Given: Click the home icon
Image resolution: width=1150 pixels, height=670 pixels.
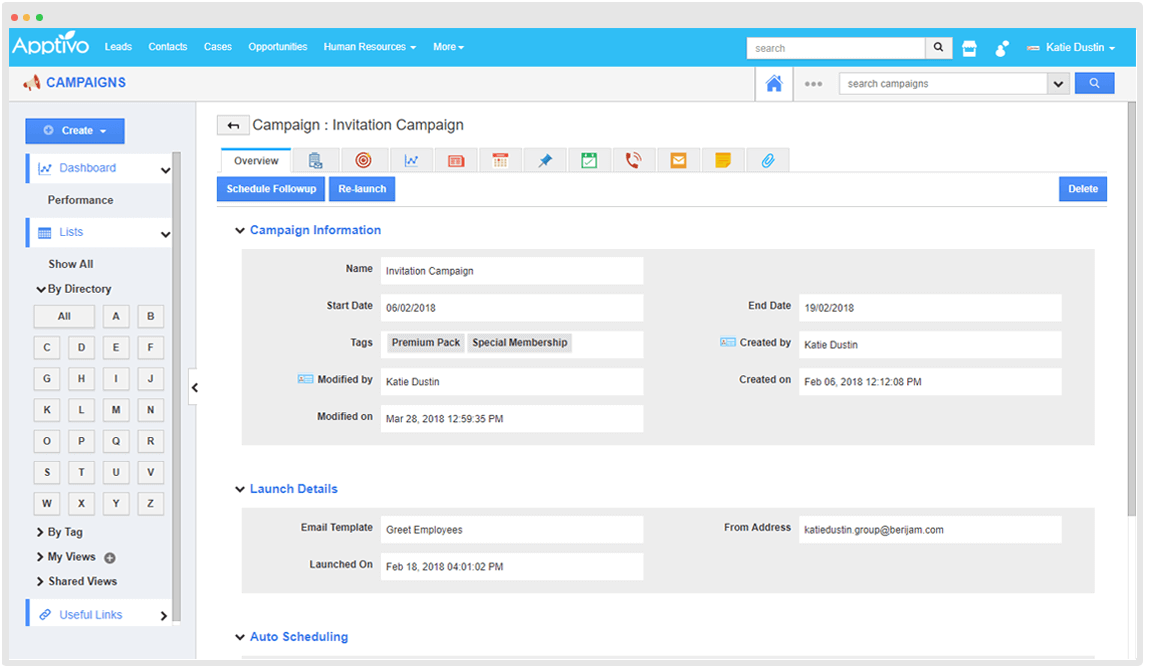Looking at the screenshot, I should coord(774,84).
